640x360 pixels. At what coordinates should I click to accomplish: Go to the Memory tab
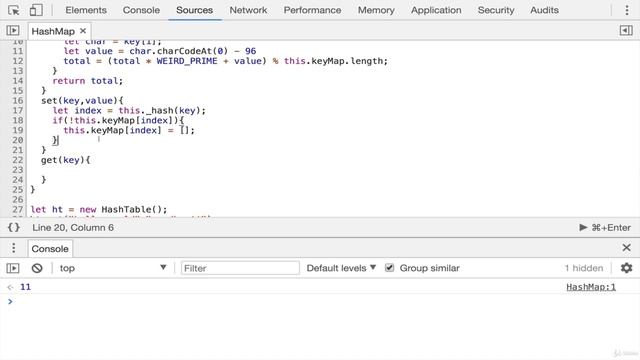tap(376, 10)
